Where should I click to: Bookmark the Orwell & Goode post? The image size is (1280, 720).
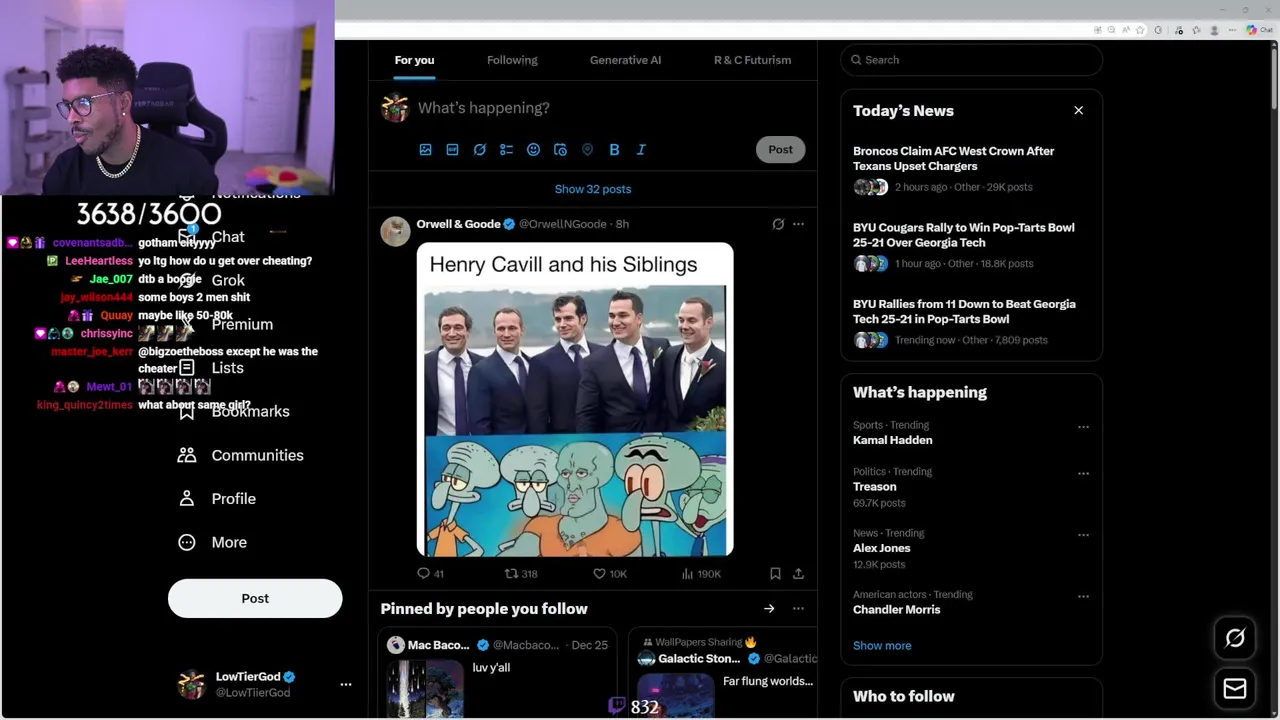coord(775,574)
